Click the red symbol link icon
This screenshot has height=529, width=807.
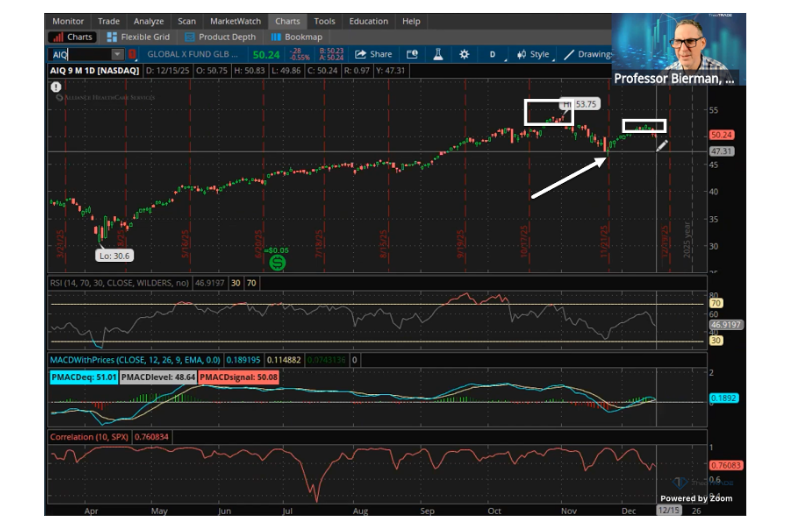(x=133, y=54)
